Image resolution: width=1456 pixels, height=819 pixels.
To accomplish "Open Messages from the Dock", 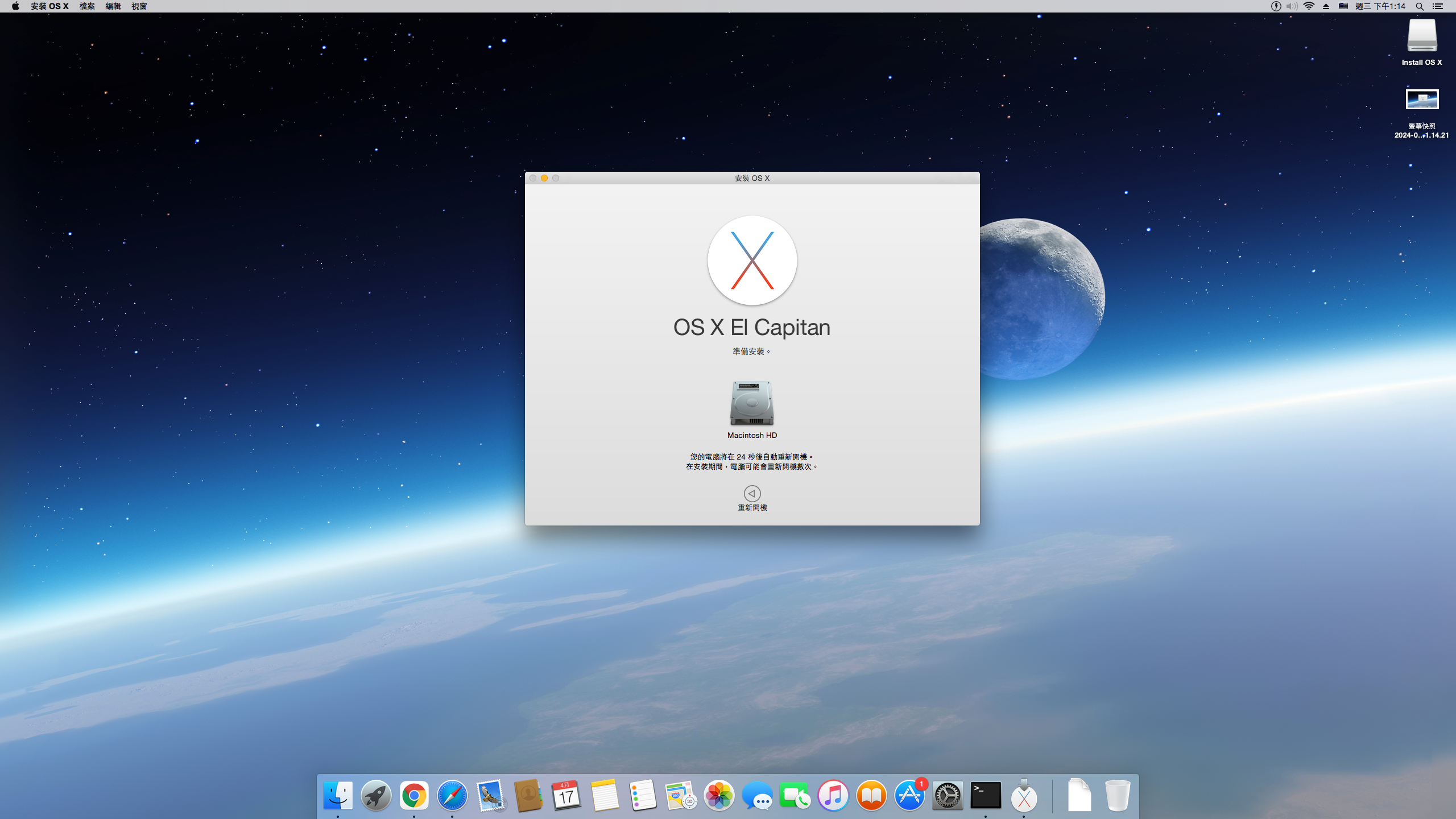I will click(x=757, y=795).
